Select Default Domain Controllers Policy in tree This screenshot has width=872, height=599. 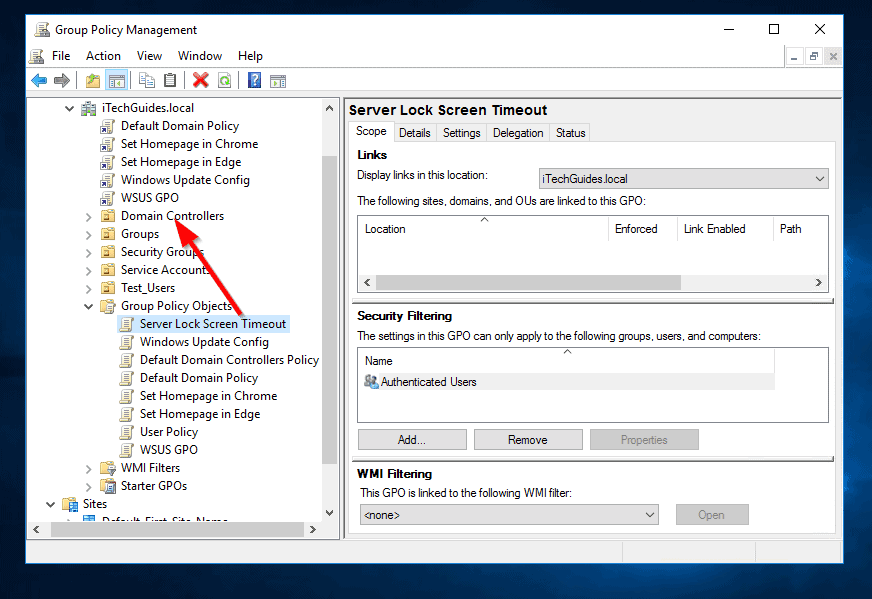point(229,360)
